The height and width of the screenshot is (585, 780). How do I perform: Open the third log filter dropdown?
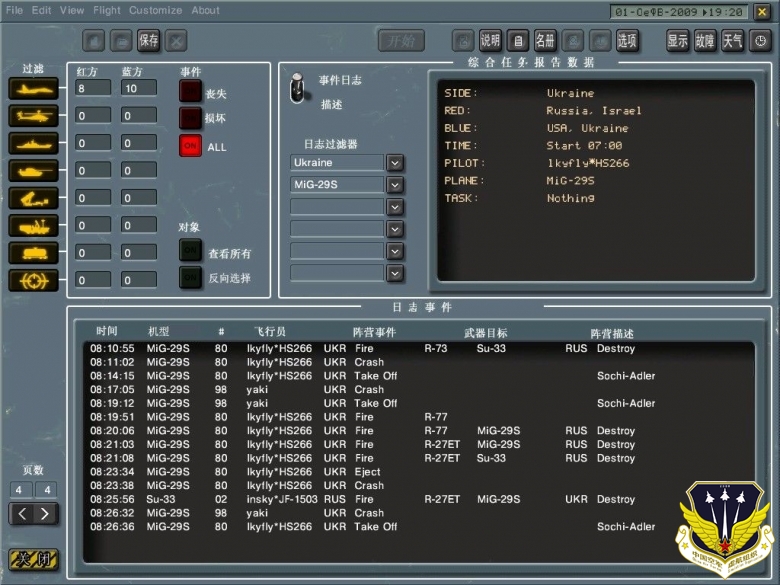pos(395,207)
